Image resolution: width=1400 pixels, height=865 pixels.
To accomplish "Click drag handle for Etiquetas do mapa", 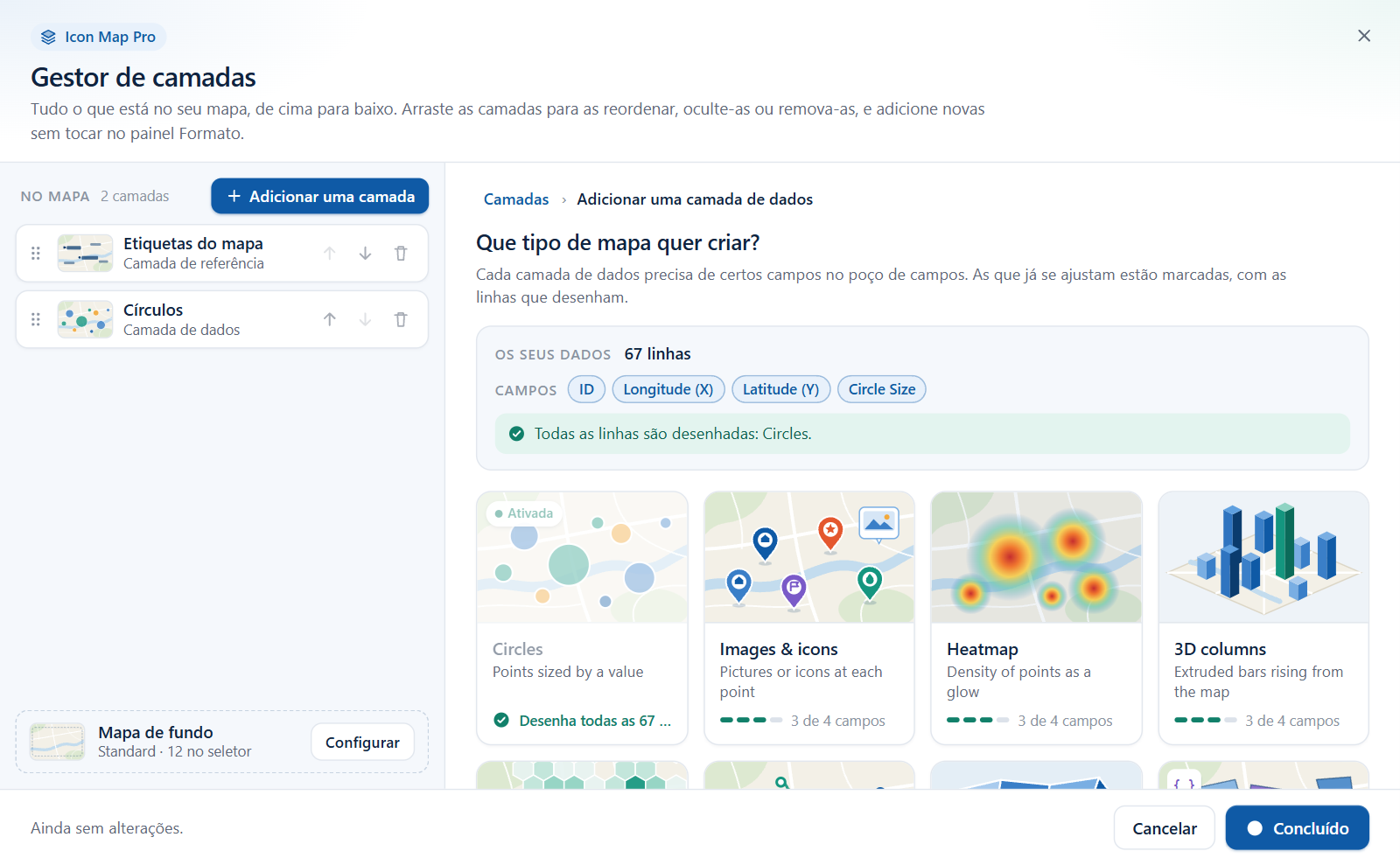I will click(x=36, y=253).
